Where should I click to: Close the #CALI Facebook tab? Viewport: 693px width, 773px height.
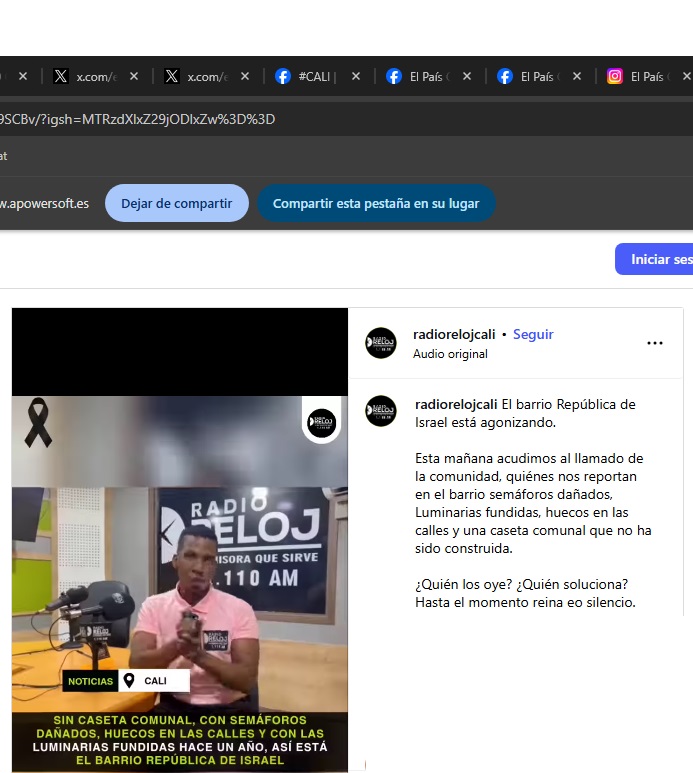(356, 76)
